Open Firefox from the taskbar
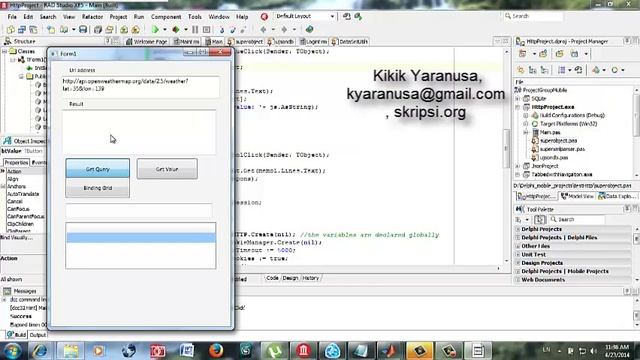 (216, 351)
